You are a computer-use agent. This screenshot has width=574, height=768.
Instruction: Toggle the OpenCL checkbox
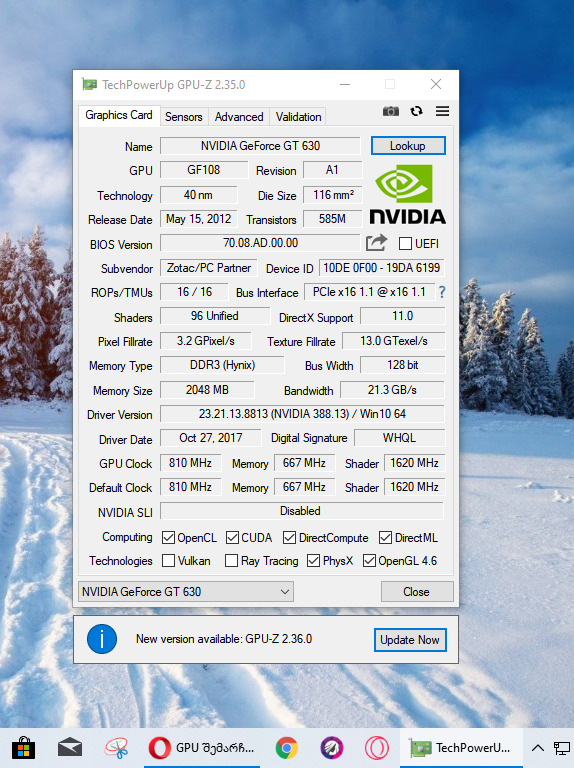tap(168, 537)
